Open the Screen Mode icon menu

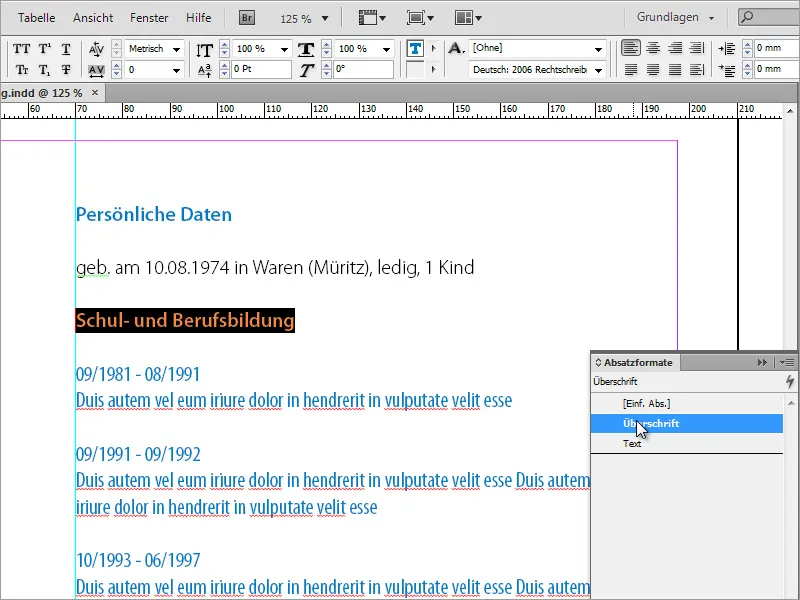point(420,18)
